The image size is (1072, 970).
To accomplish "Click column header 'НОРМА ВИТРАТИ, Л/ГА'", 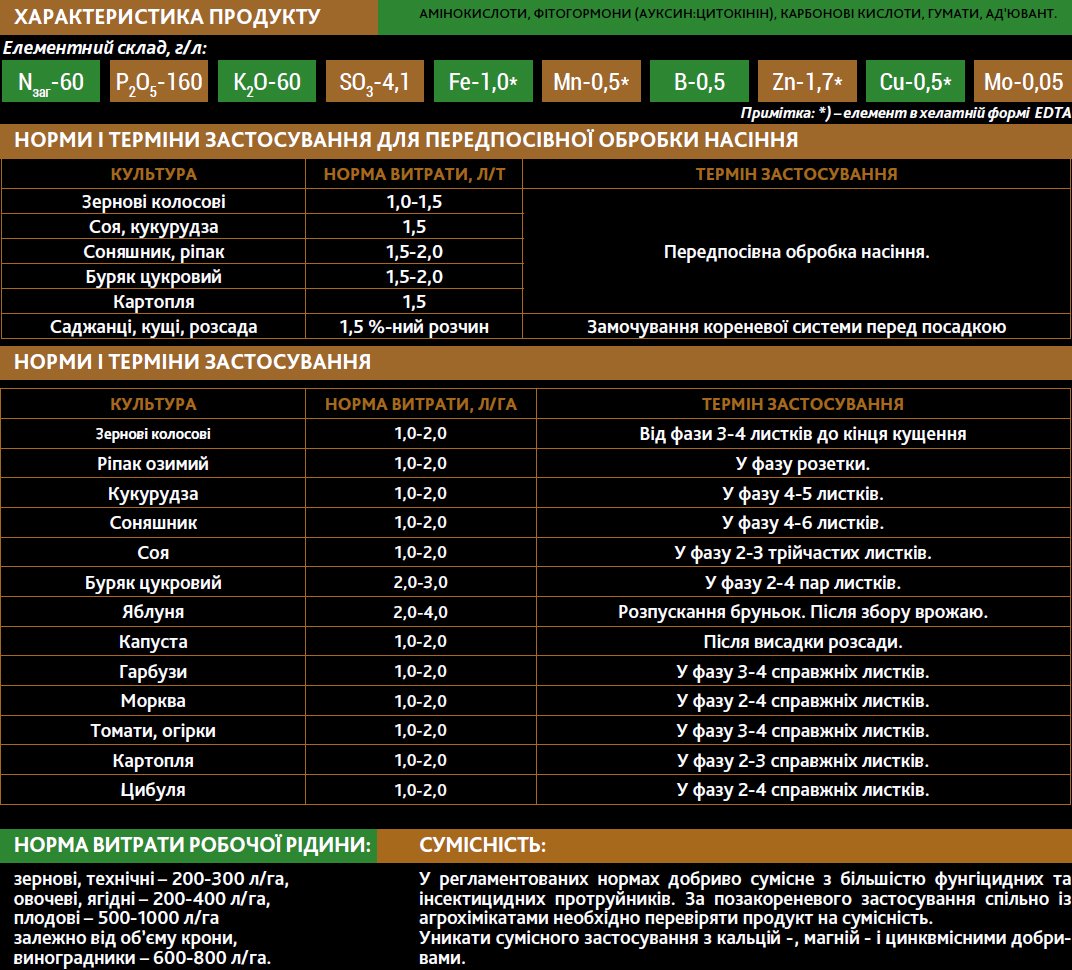I will point(420,404).
